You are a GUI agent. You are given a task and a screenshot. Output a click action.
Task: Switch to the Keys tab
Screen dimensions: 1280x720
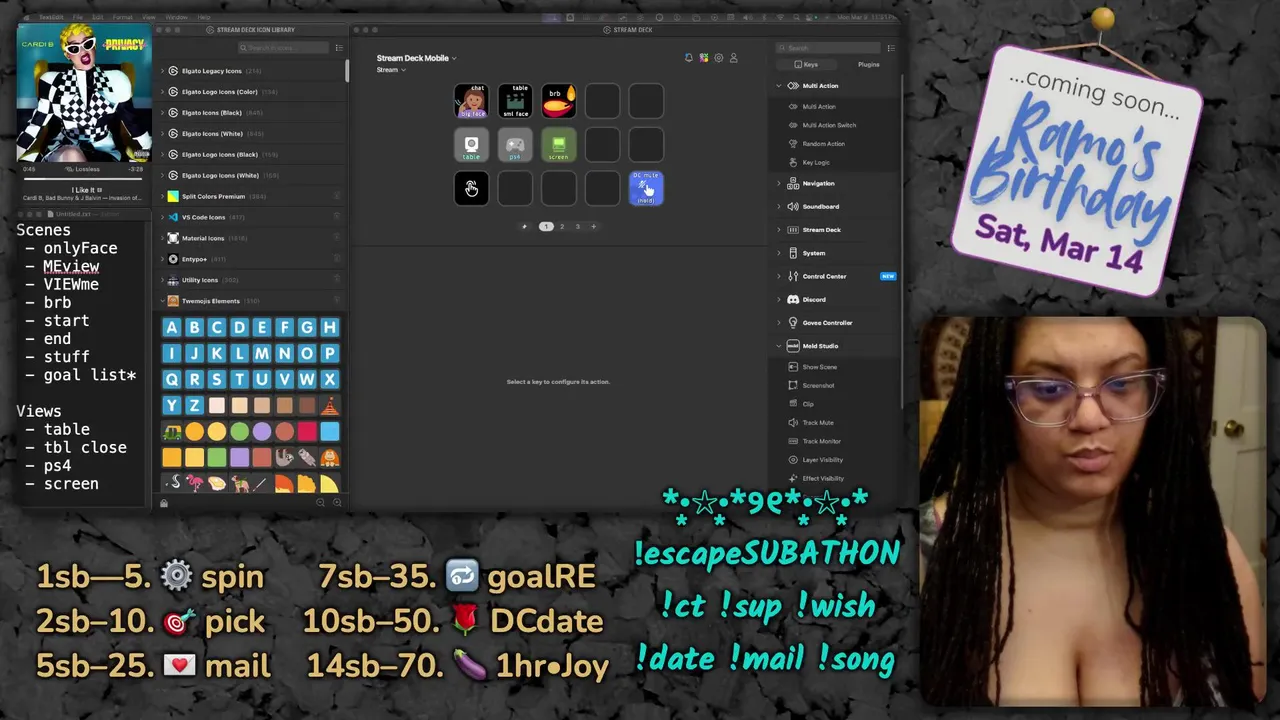808,65
